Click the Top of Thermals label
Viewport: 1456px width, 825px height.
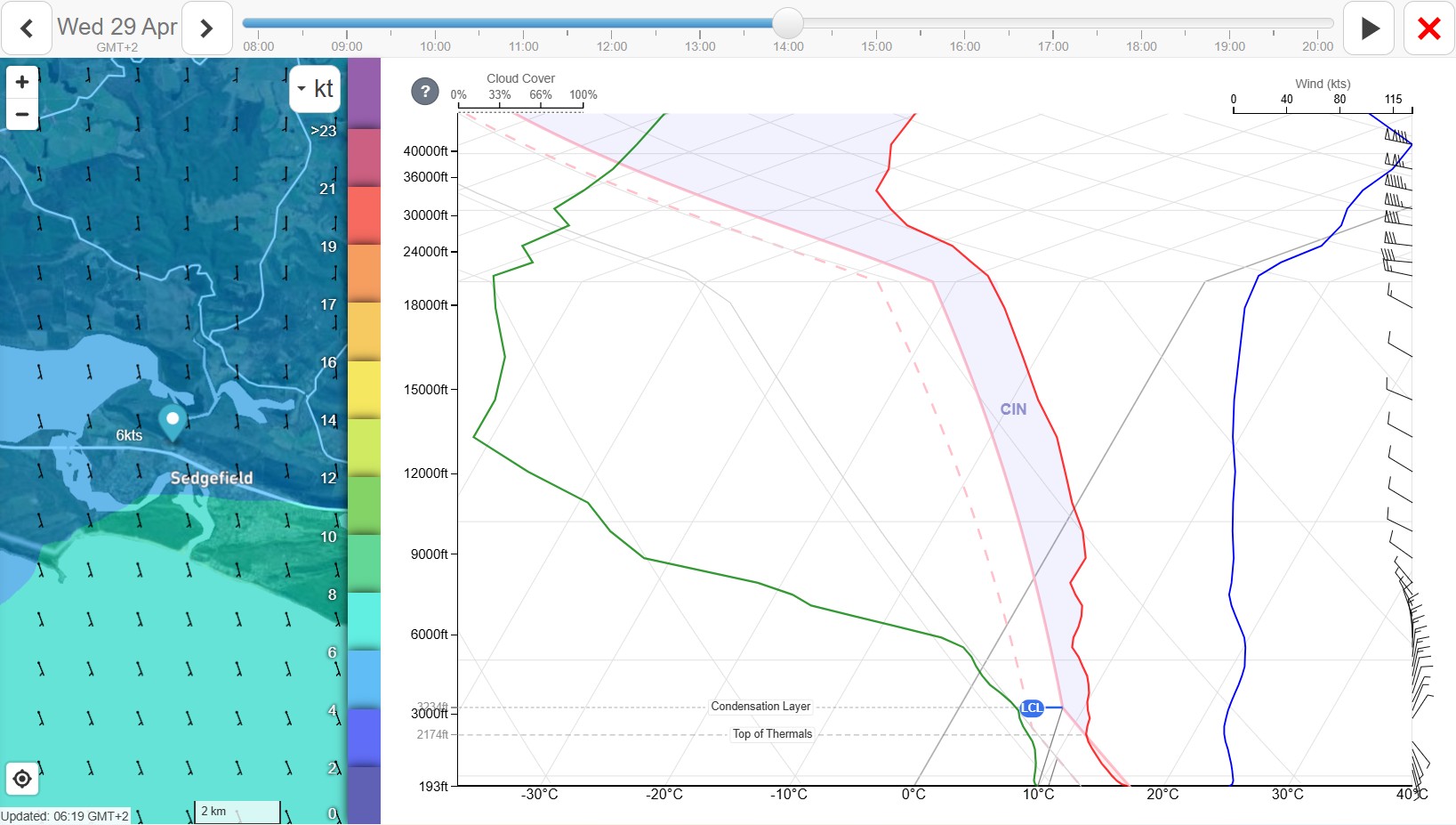(x=772, y=734)
